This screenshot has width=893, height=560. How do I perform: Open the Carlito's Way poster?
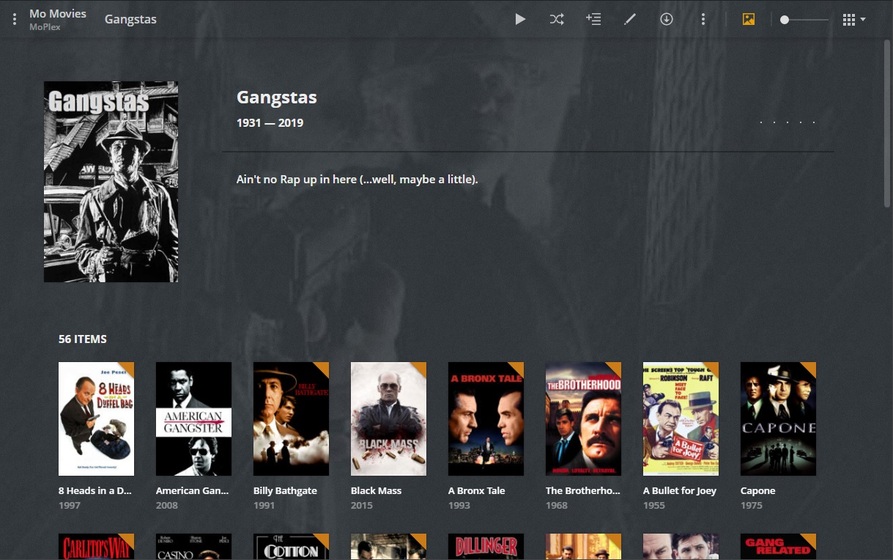tap(96, 546)
